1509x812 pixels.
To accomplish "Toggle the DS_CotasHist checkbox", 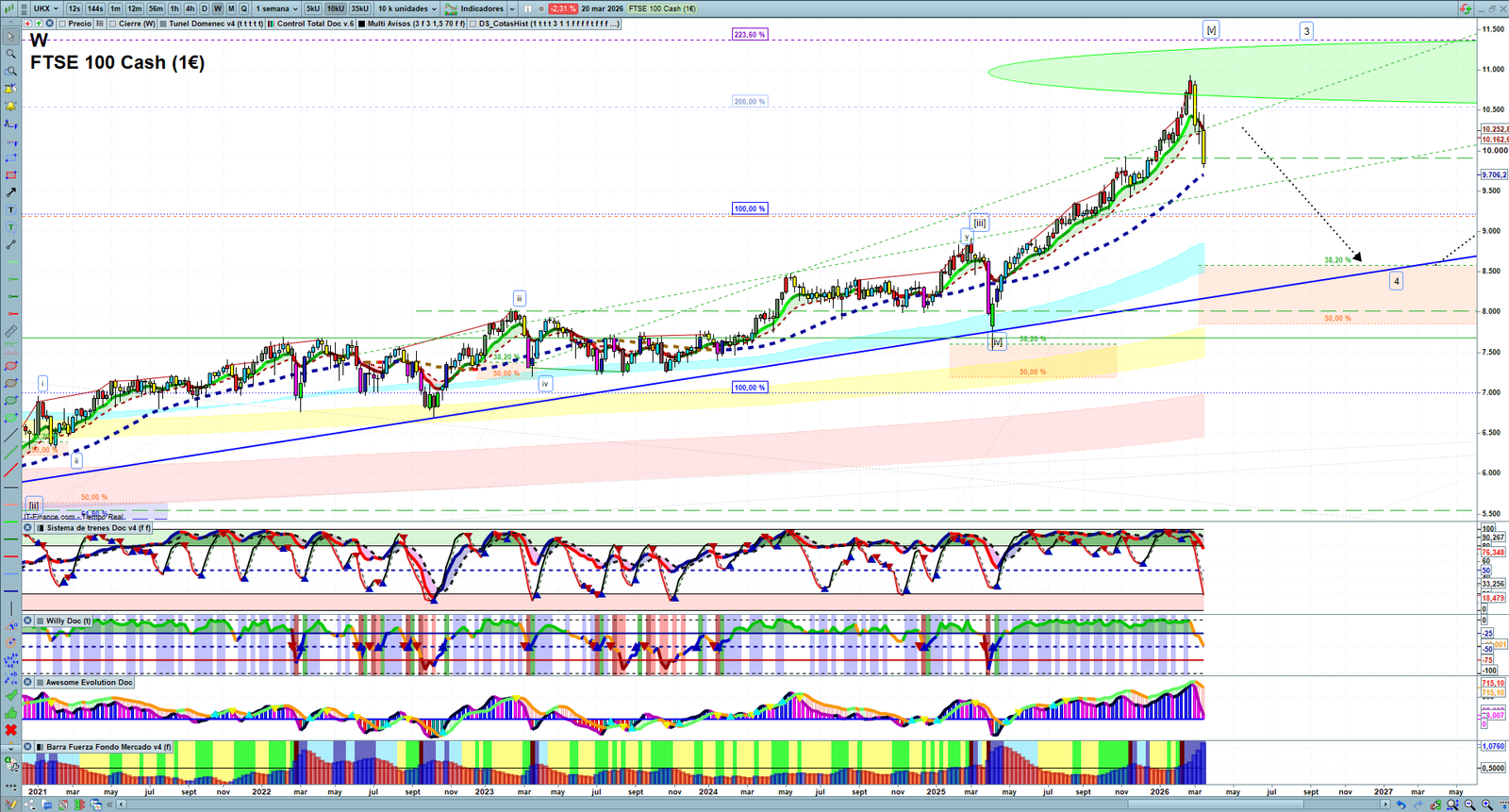I will [473, 24].
